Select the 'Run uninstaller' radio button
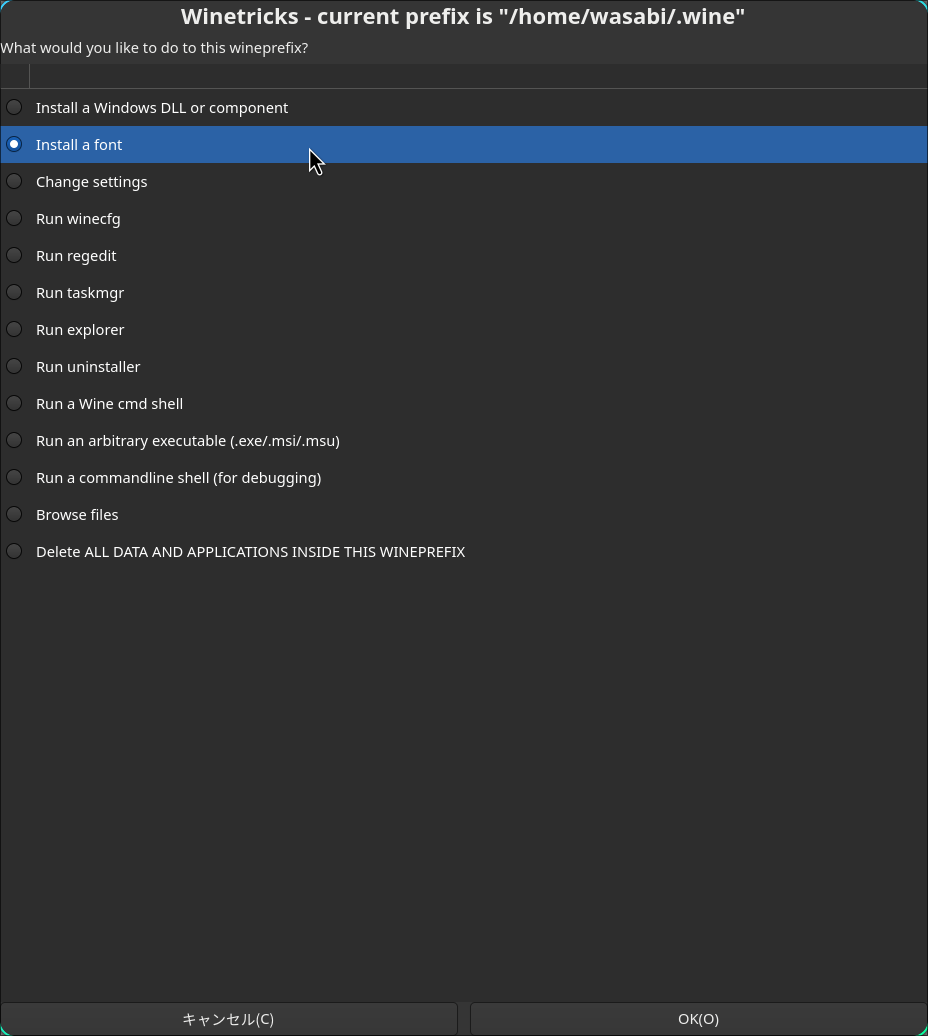928x1036 pixels. (x=14, y=366)
